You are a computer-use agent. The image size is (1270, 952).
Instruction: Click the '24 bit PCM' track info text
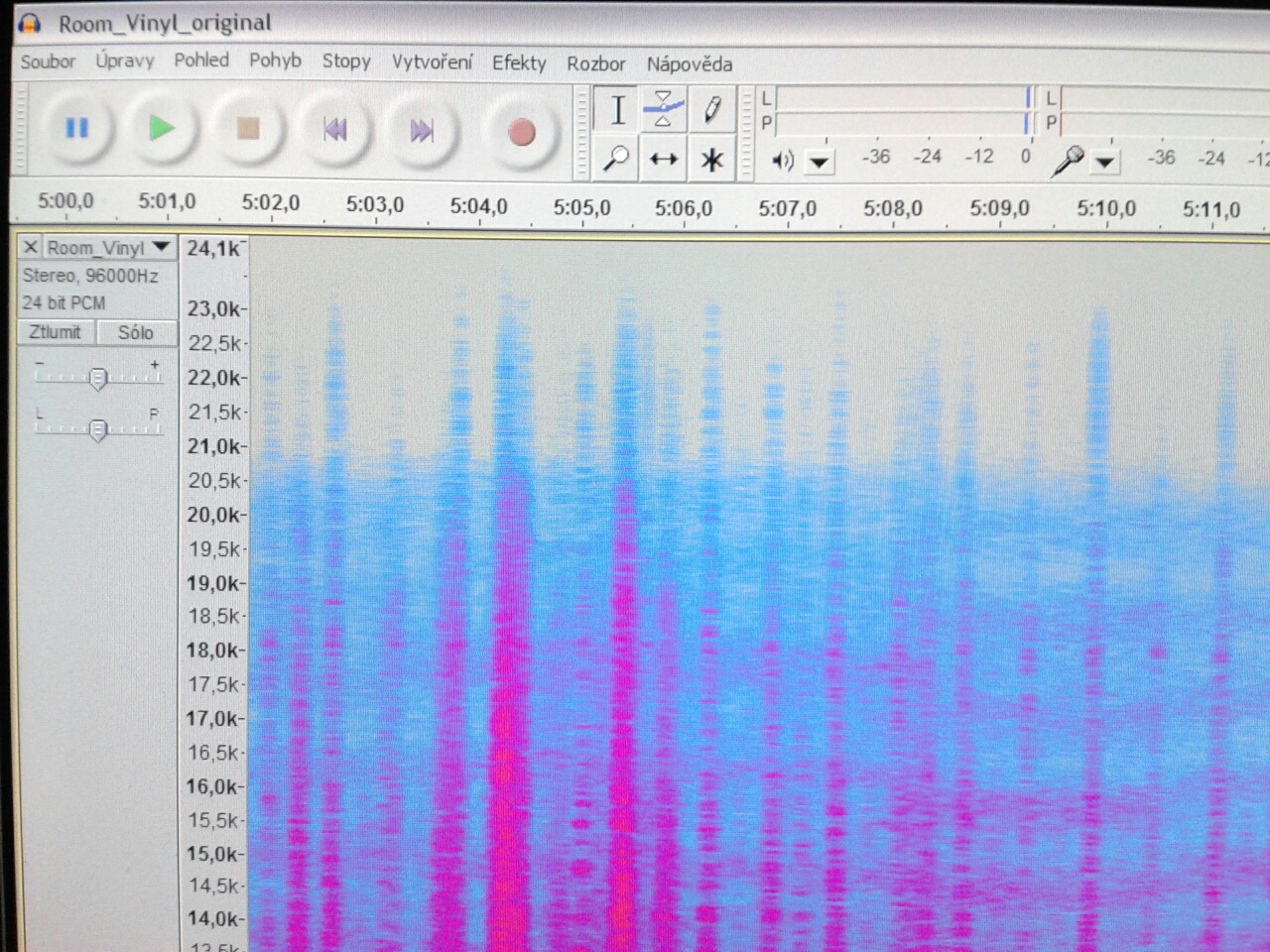[x=63, y=303]
